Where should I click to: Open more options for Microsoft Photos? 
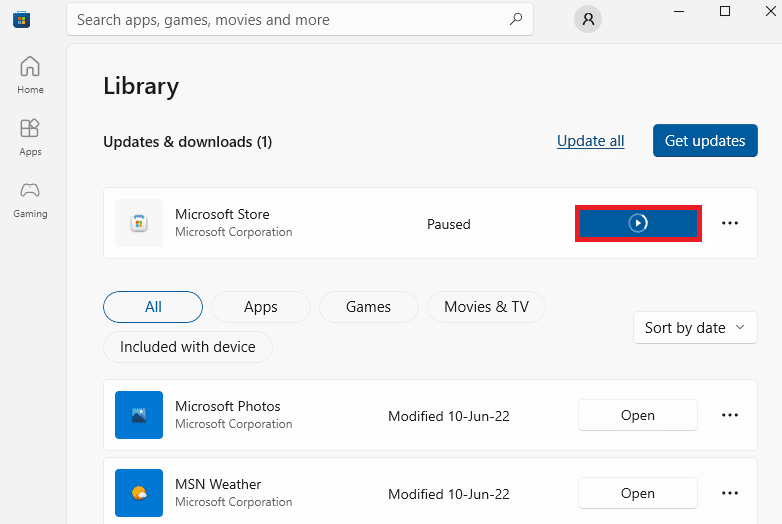[x=730, y=415]
